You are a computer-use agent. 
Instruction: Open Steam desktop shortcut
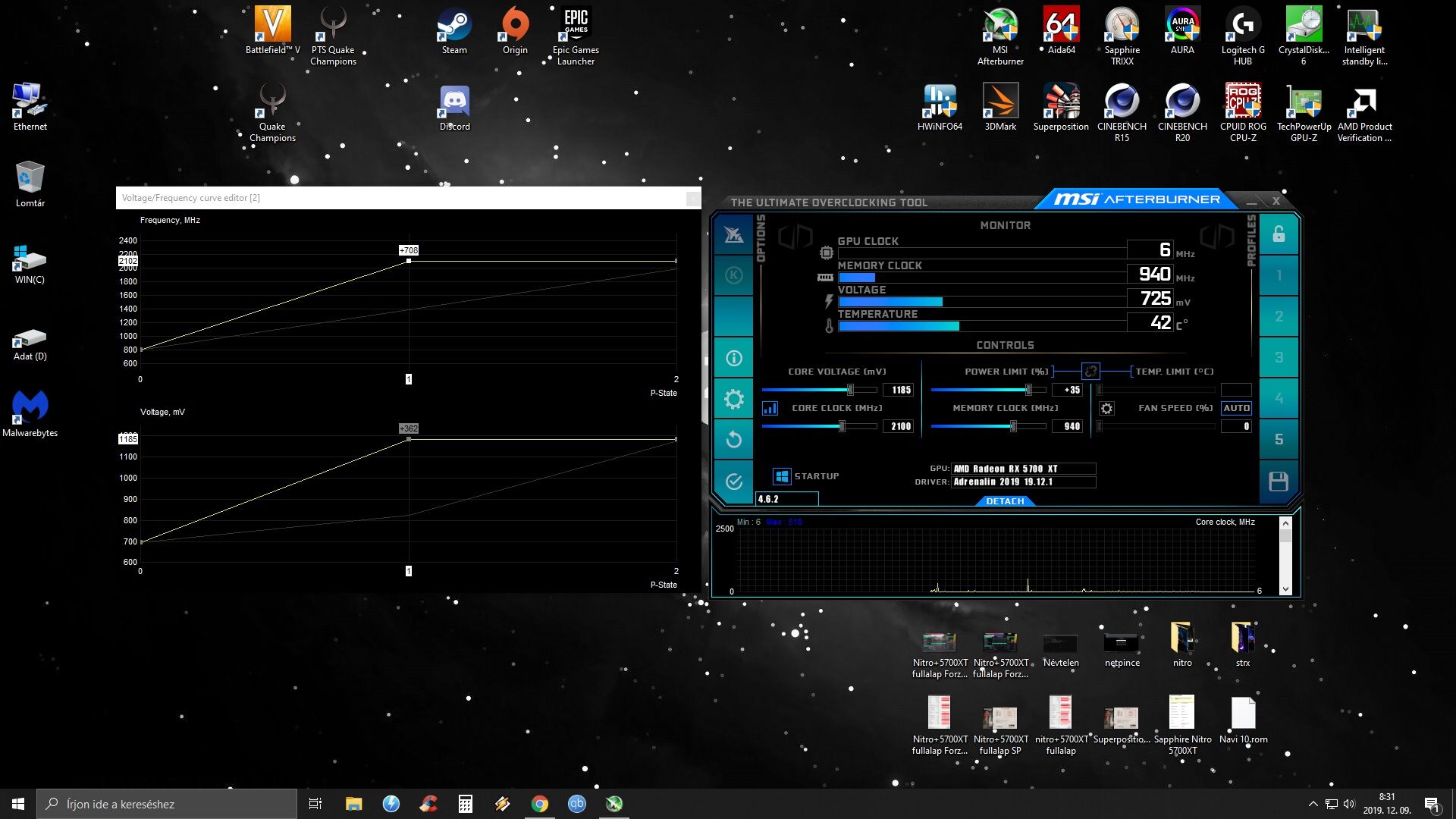(x=454, y=30)
